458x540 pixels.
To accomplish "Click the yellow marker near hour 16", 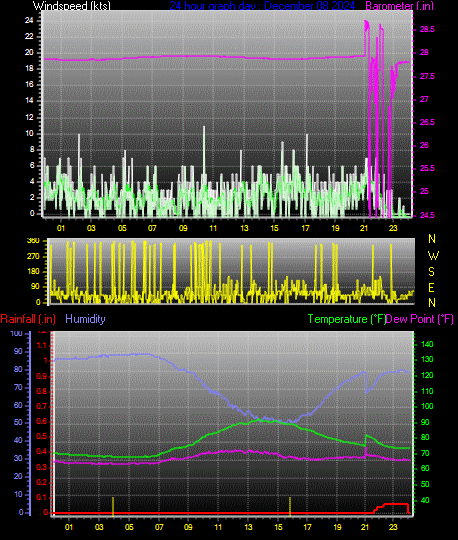I will [290, 507].
